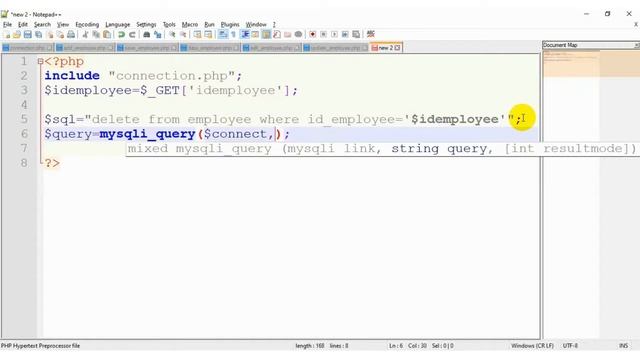Toggle the Indent Guide toolbar button
The image size is (640, 360).
(x=245, y=35)
